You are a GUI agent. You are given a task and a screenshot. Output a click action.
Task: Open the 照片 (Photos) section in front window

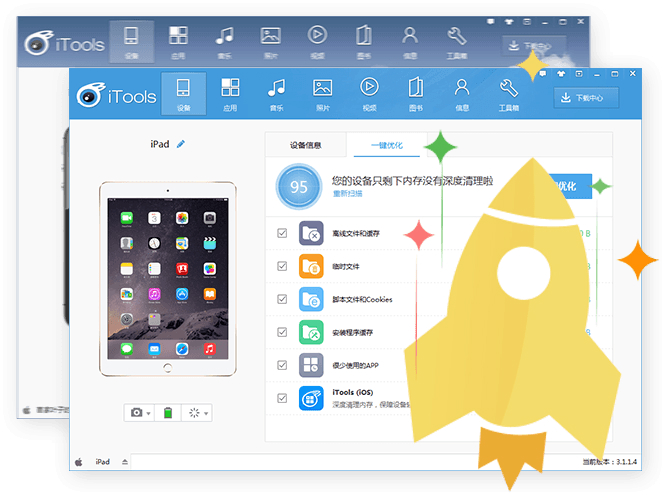click(x=323, y=94)
